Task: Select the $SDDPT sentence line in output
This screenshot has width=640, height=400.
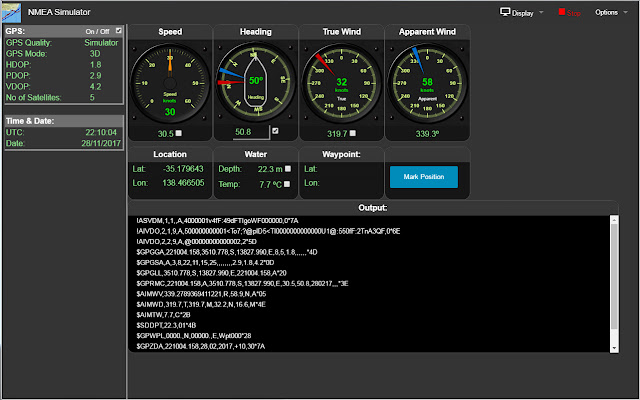Action: click(x=167, y=325)
